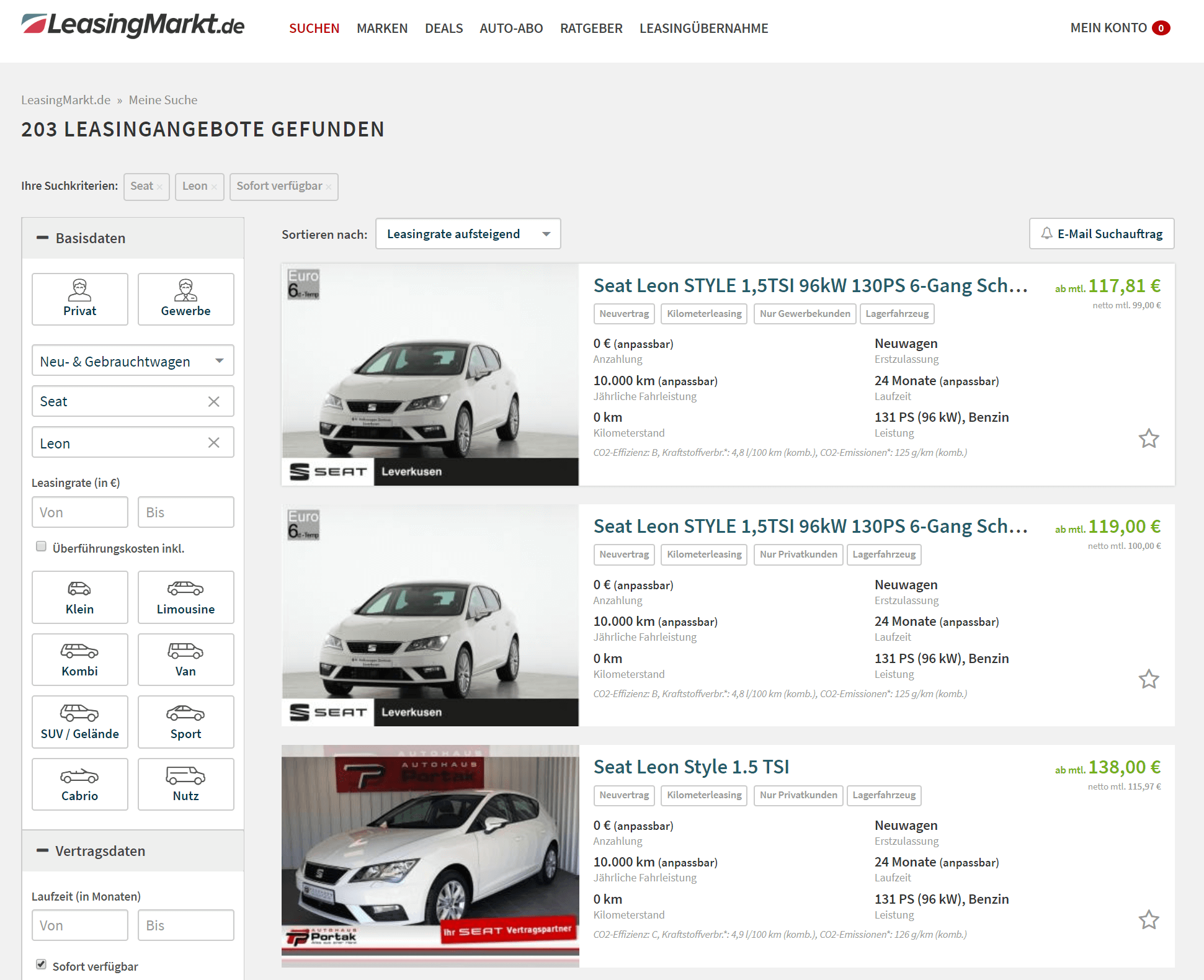The image size is (1204, 980).
Task: Filter by Klein car body type
Action: (x=79, y=597)
